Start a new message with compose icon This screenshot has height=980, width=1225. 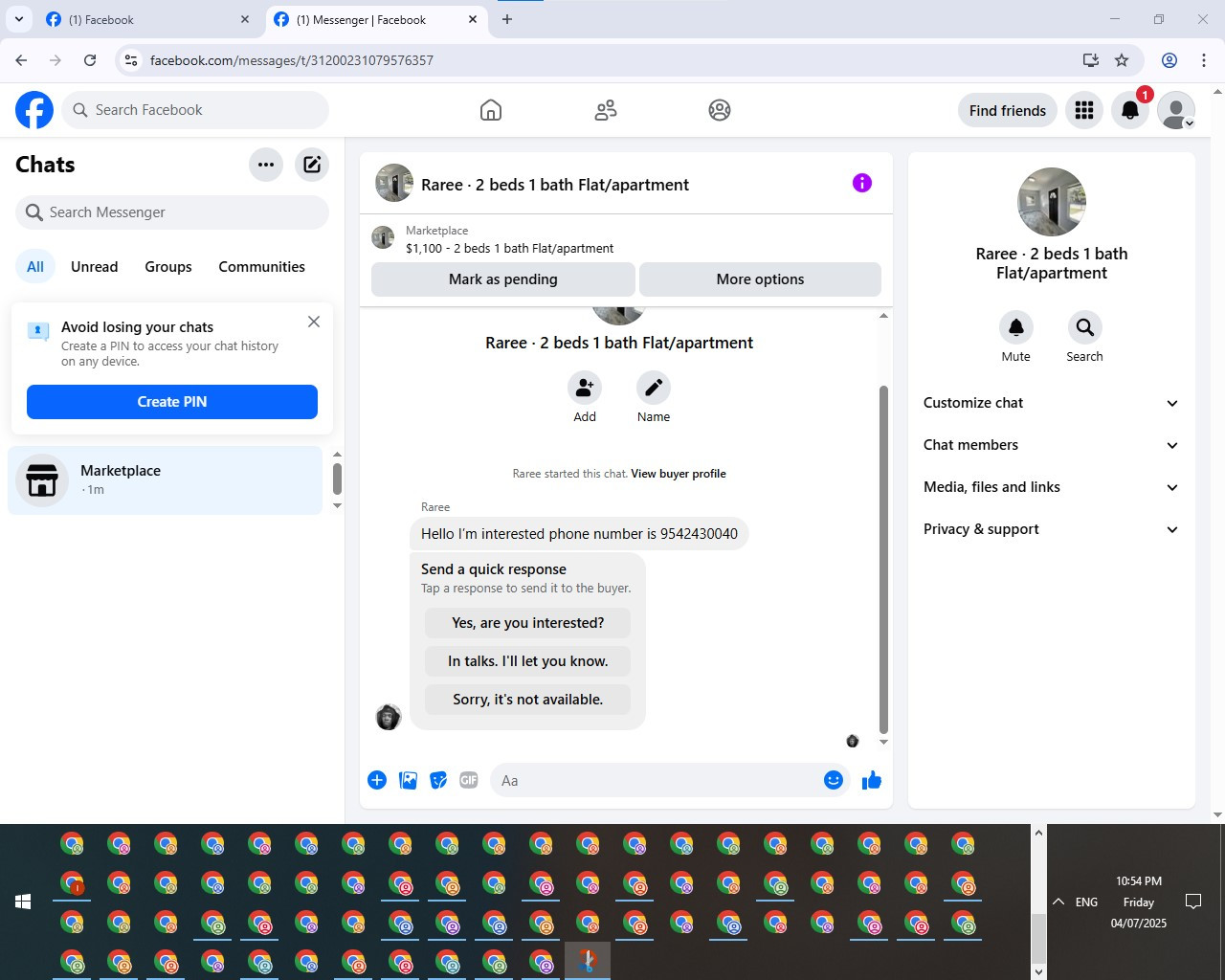click(312, 165)
